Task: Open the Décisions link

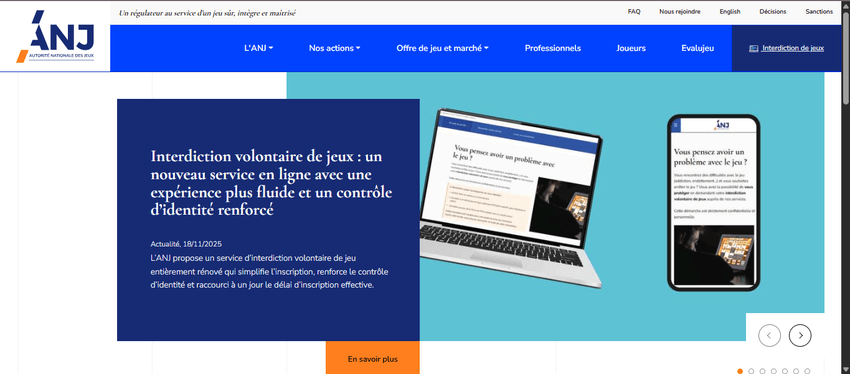Action: (772, 11)
